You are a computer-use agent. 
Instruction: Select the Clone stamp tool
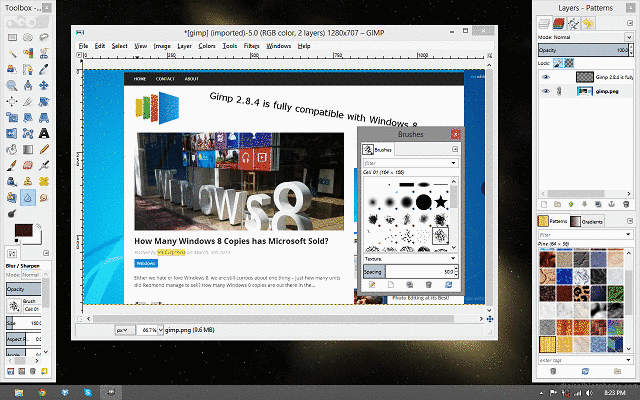28,181
